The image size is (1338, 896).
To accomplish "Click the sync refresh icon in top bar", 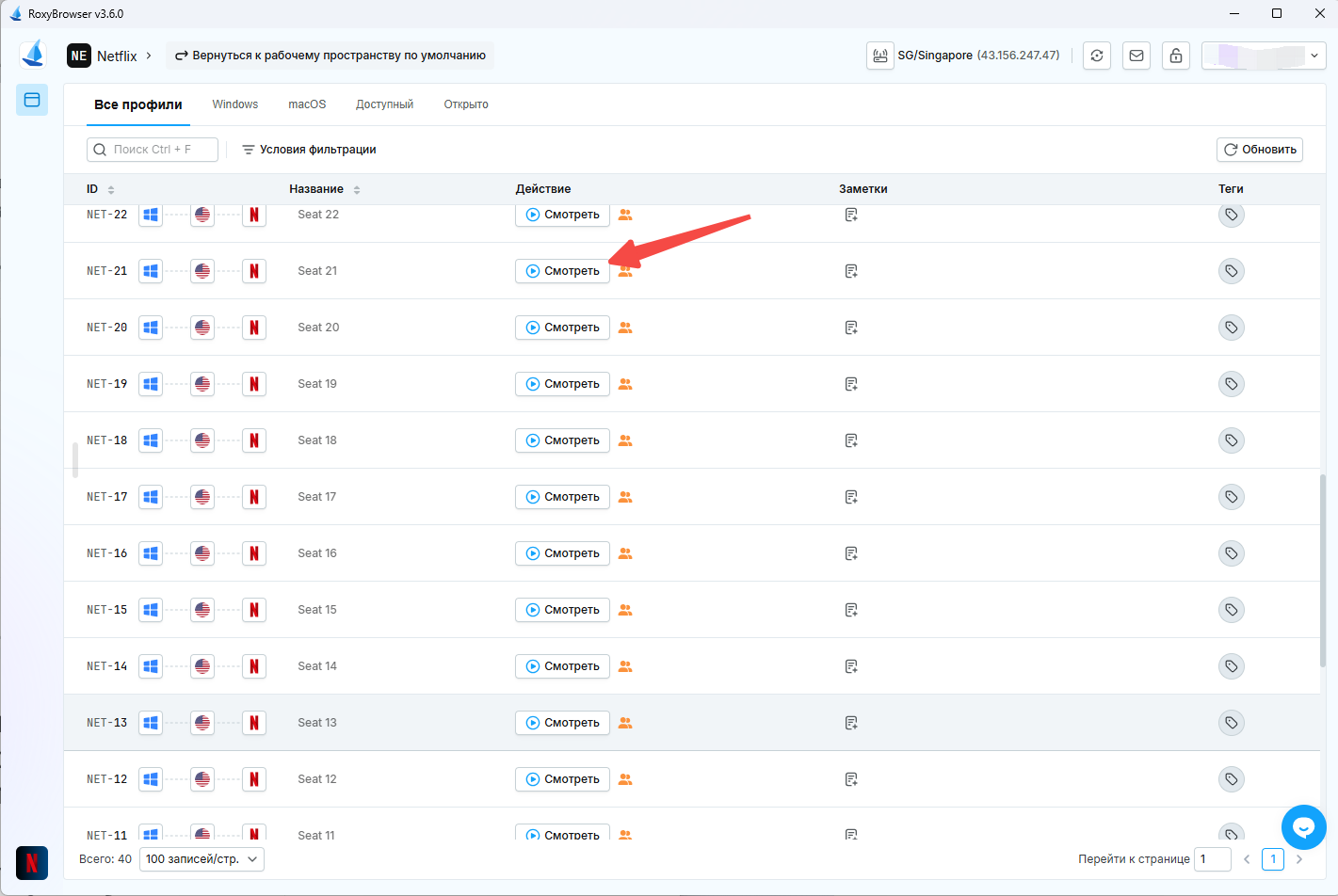I will click(1097, 56).
